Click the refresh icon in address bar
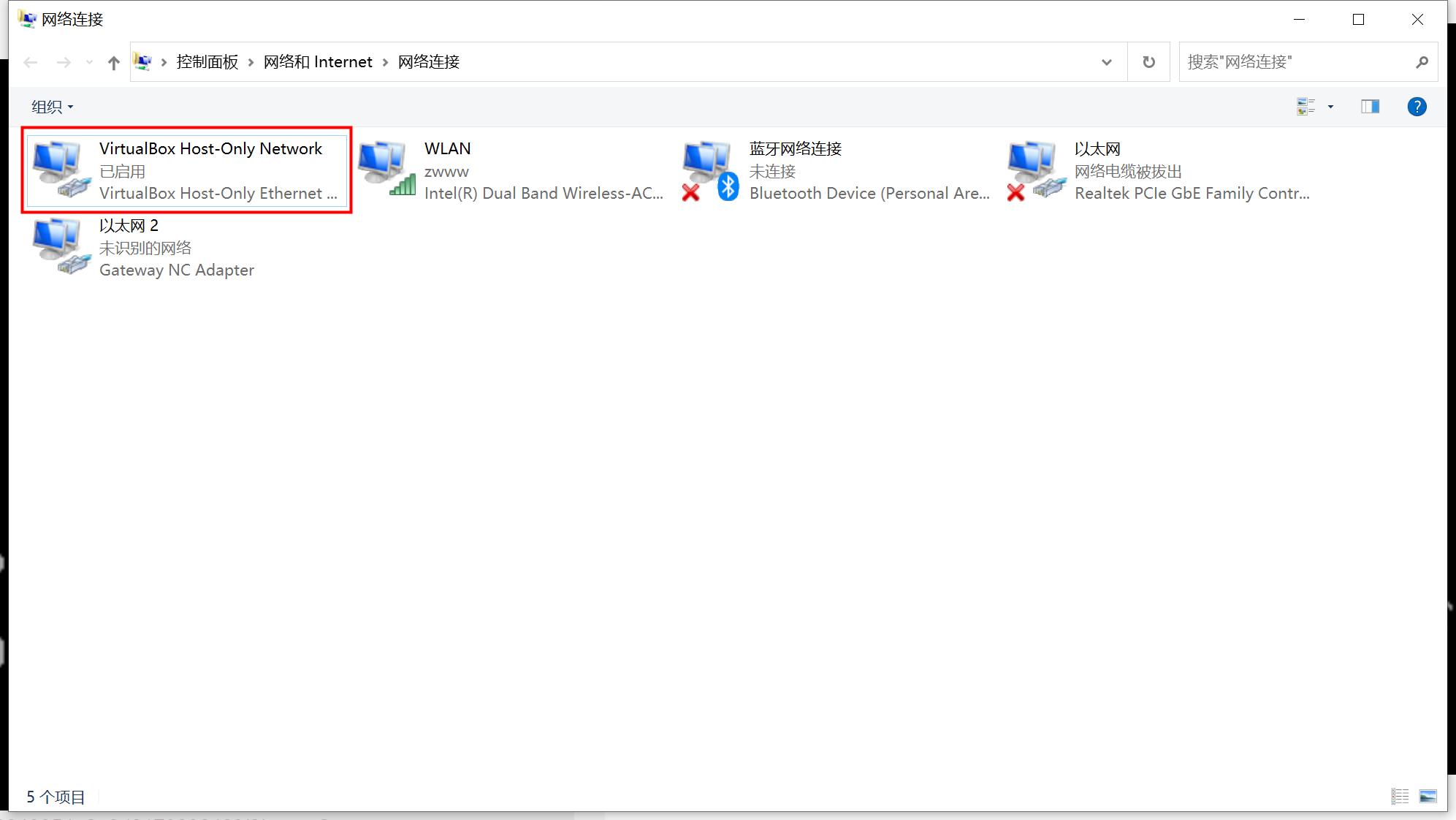Viewport: 1456px width, 820px height. tap(1148, 61)
